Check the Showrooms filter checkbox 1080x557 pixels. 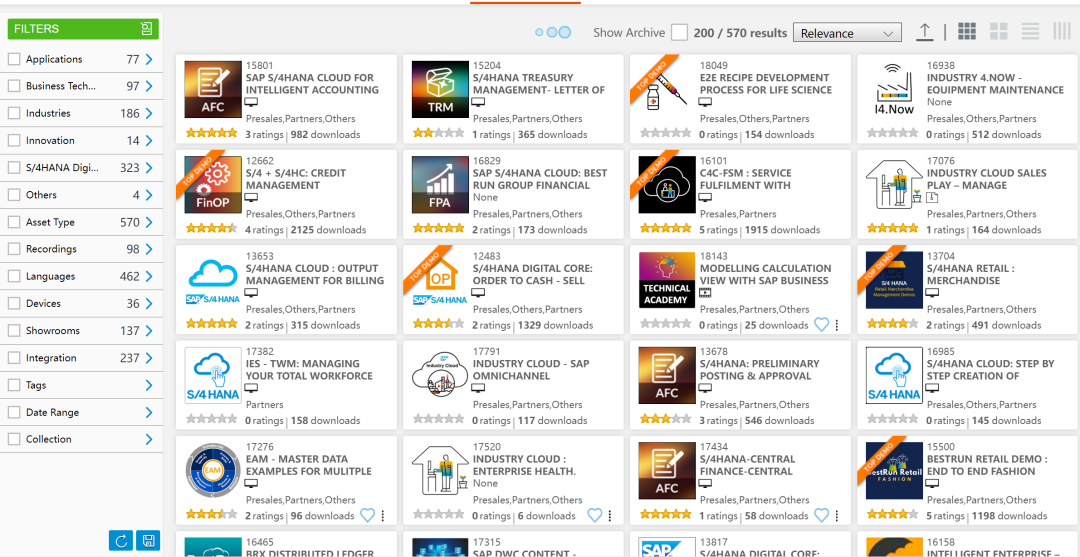[x=14, y=331]
